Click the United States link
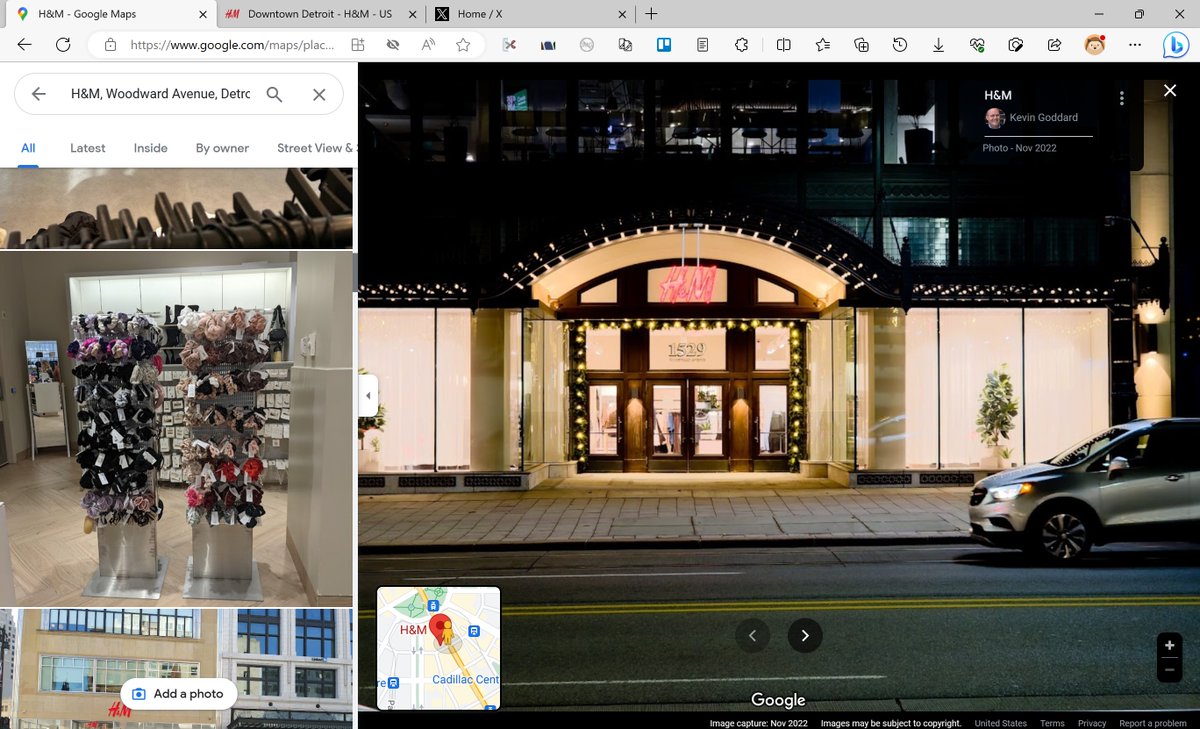The width and height of the screenshot is (1200, 729). pyautogui.click(x=1000, y=723)
